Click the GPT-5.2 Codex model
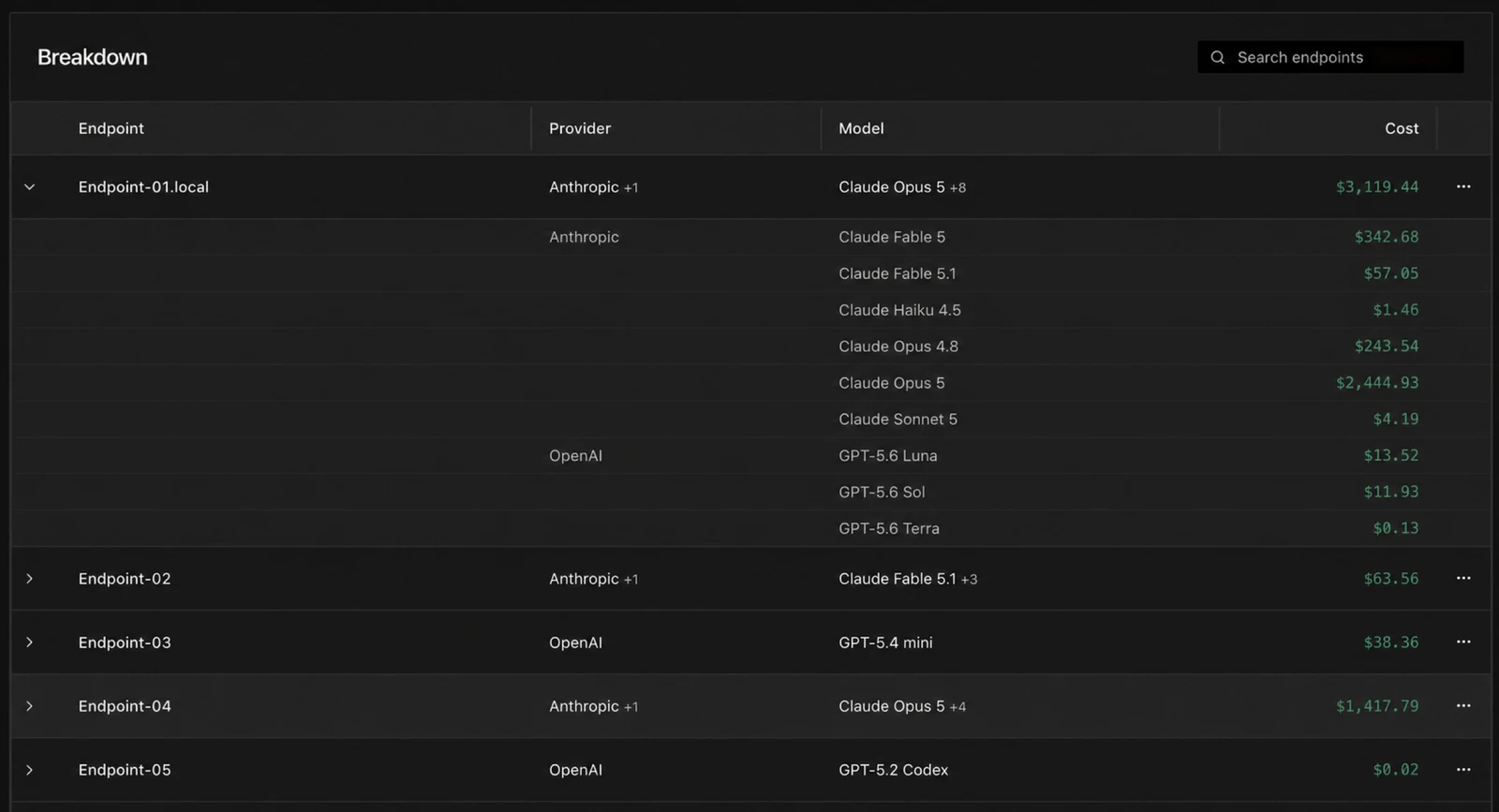The width and height of the screenshot is (1499, 812). click(893, 770)
